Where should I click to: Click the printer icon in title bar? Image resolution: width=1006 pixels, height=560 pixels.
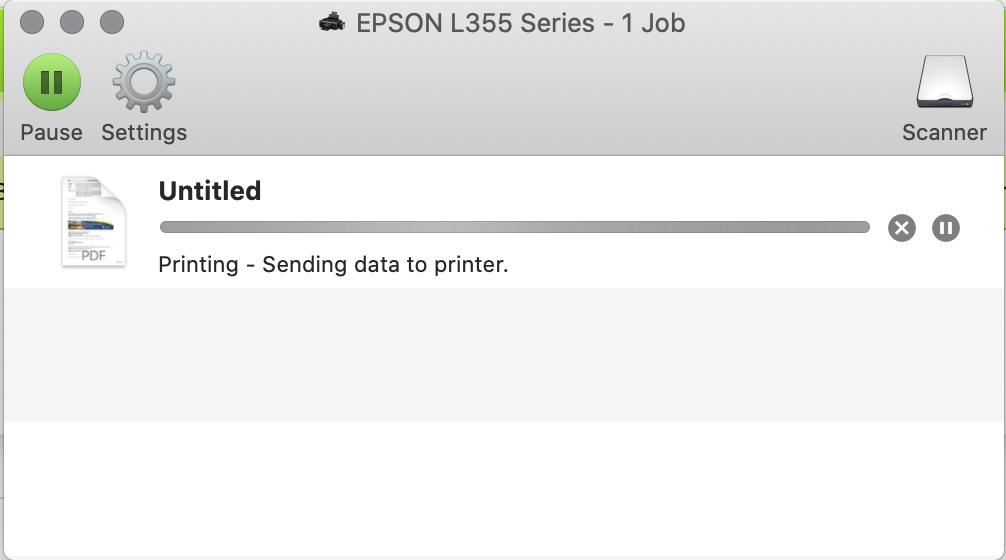coord(332,22)
